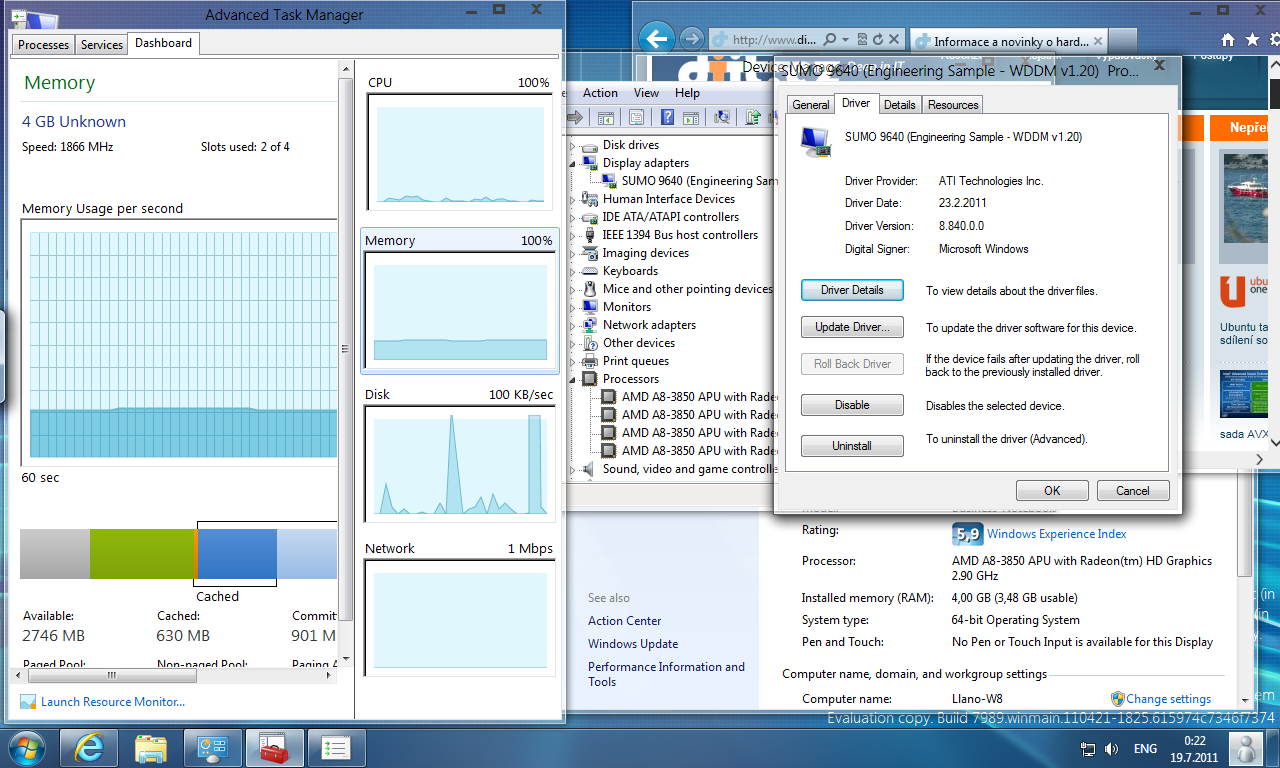
Task: Select the Disk graph tile in the dashboard
Action: click(x=459, y=454)
